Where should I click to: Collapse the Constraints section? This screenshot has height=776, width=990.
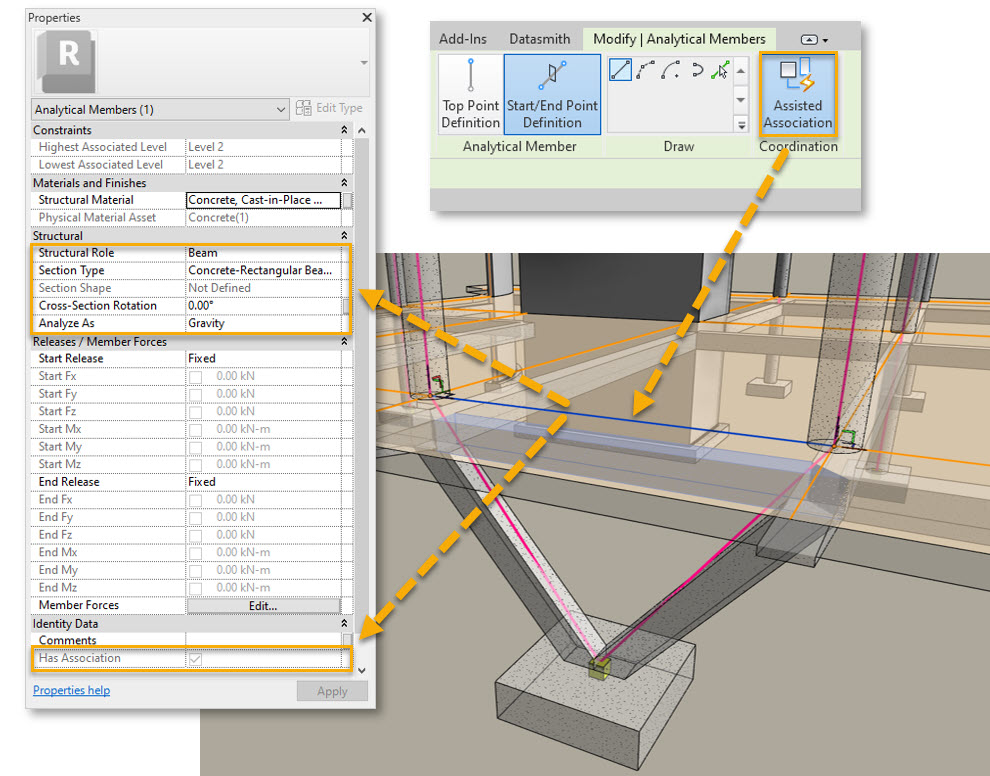(x=344, y=130)
